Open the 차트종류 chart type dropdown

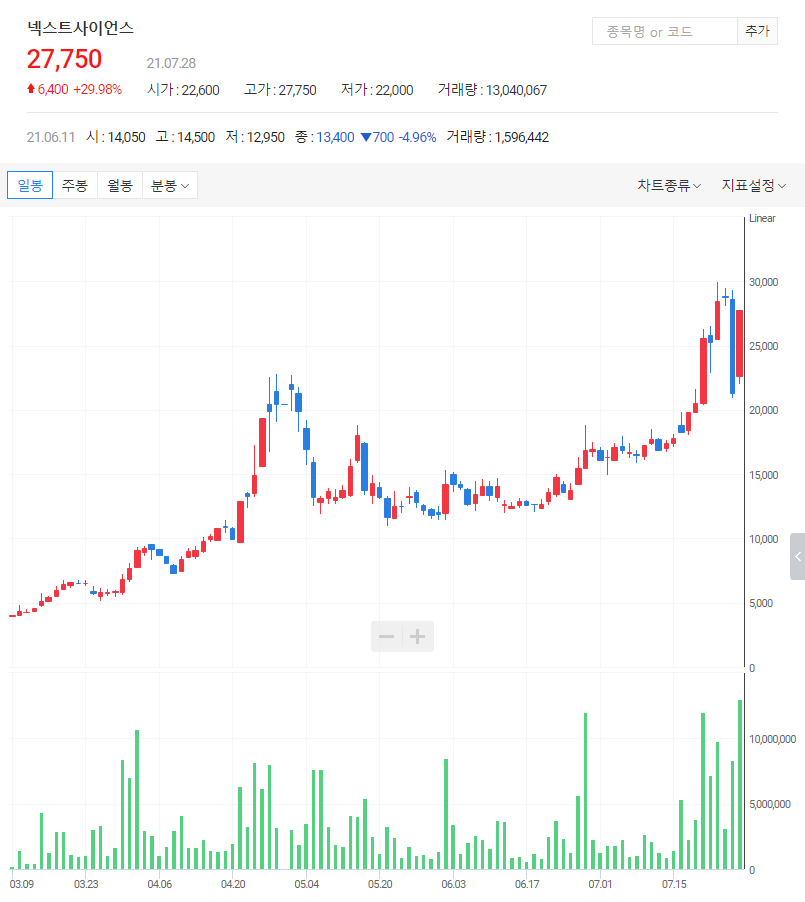click(x=669, y=185)
